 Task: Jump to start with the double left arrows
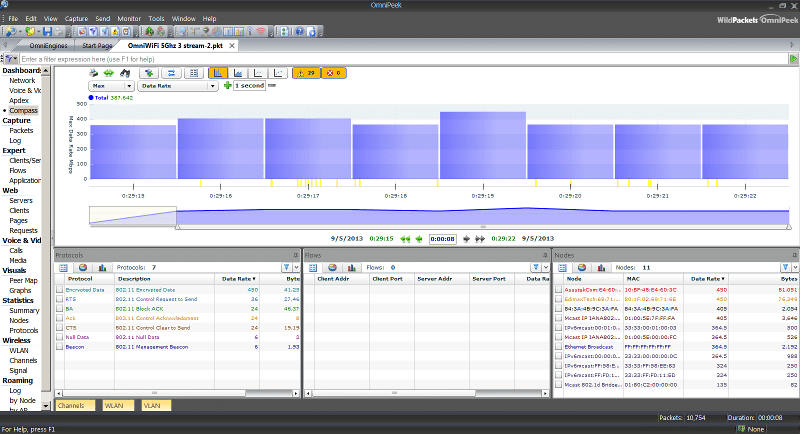pos(405,239)
